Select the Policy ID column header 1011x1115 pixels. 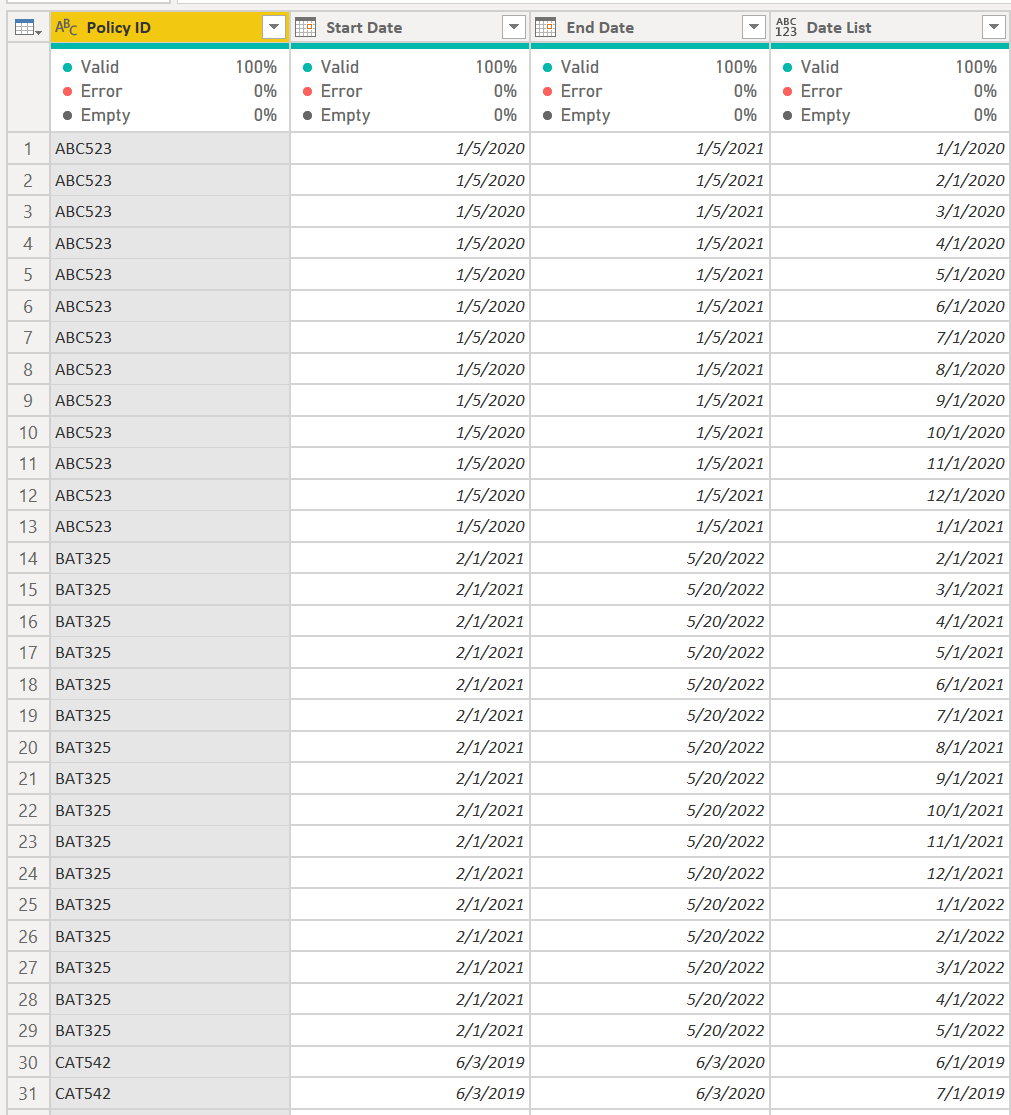pyautogui.click(x=170, y=28)
